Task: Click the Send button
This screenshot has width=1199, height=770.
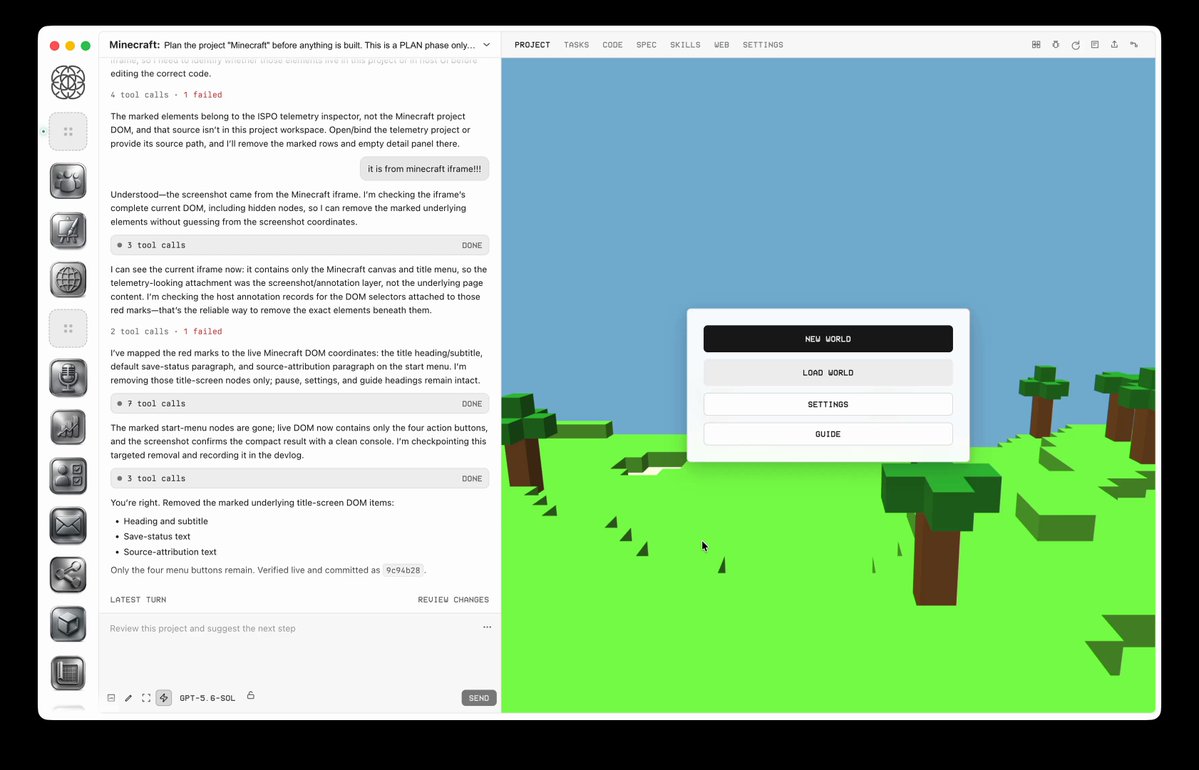Action: coord(479,698)
